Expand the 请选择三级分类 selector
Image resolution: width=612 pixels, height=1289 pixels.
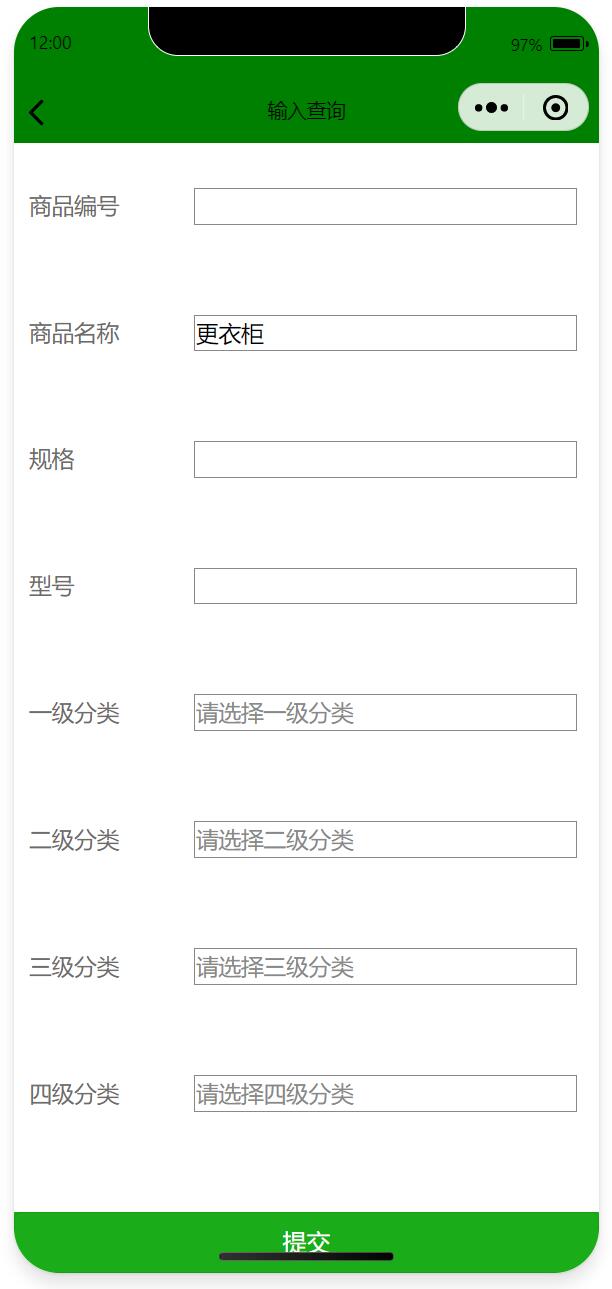click(x=385, y=967)
